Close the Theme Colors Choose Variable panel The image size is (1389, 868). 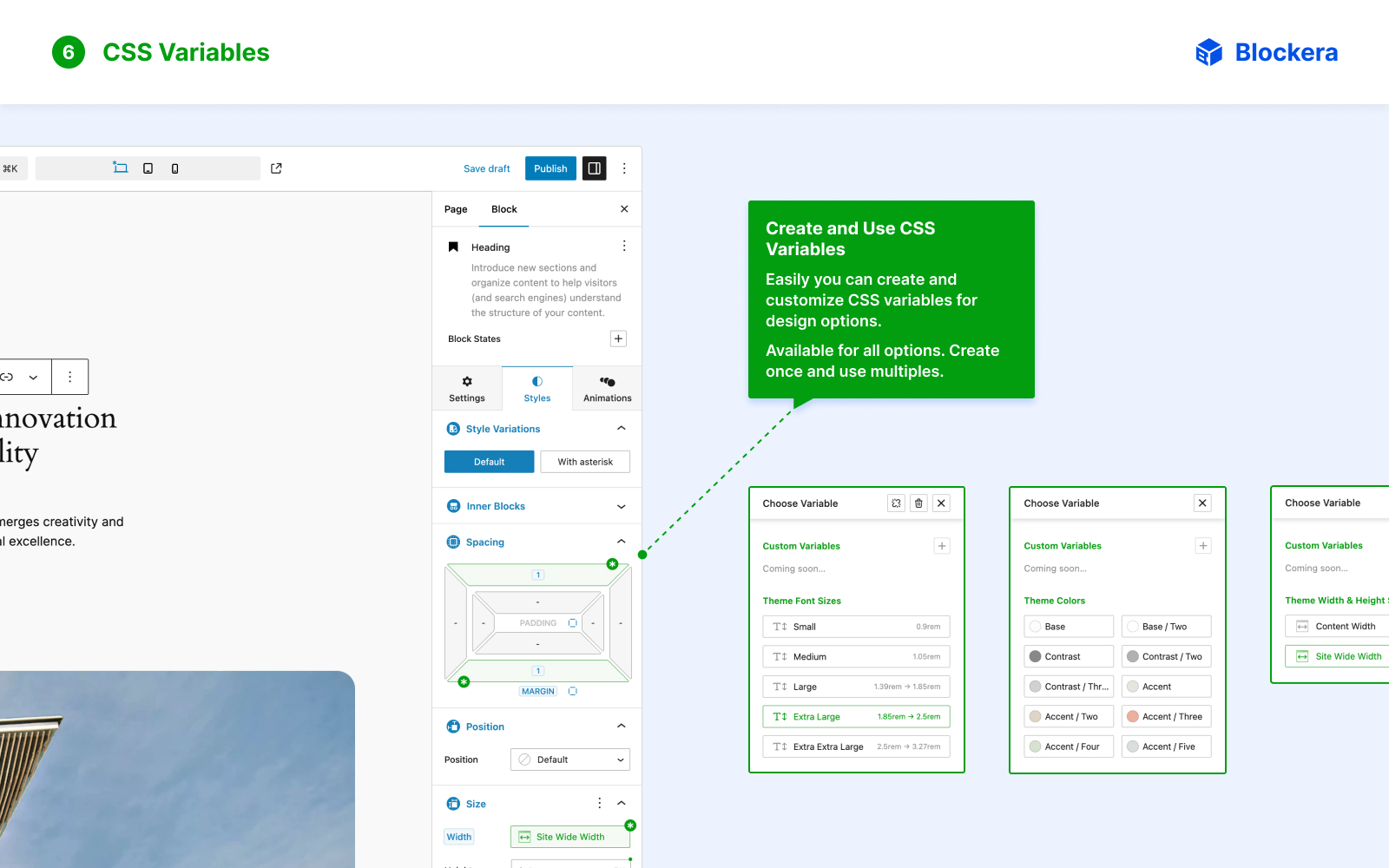pyautogui.click(x=1202, y=503)
